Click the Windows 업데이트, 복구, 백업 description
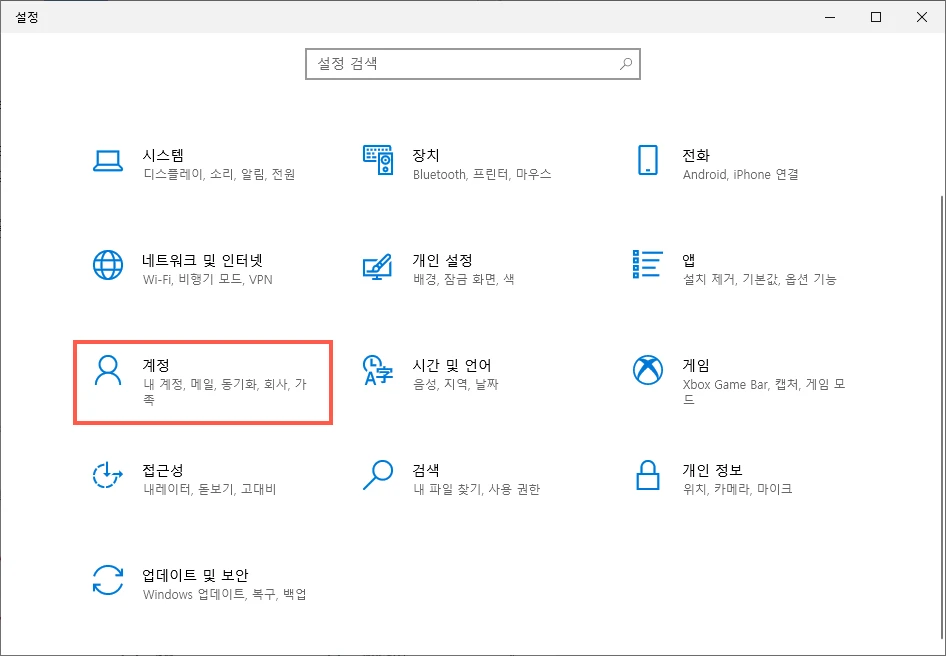946x656 pixels. 224,594
